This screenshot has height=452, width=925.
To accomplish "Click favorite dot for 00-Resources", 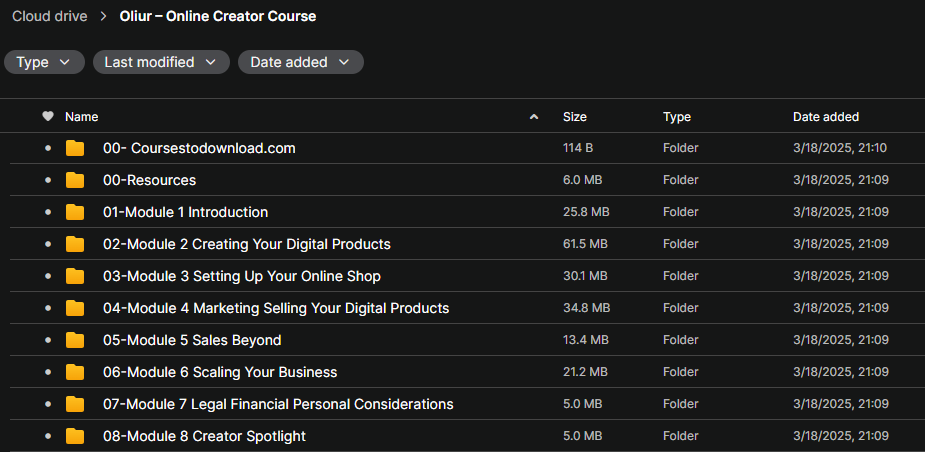I will (x=48, y=180).
